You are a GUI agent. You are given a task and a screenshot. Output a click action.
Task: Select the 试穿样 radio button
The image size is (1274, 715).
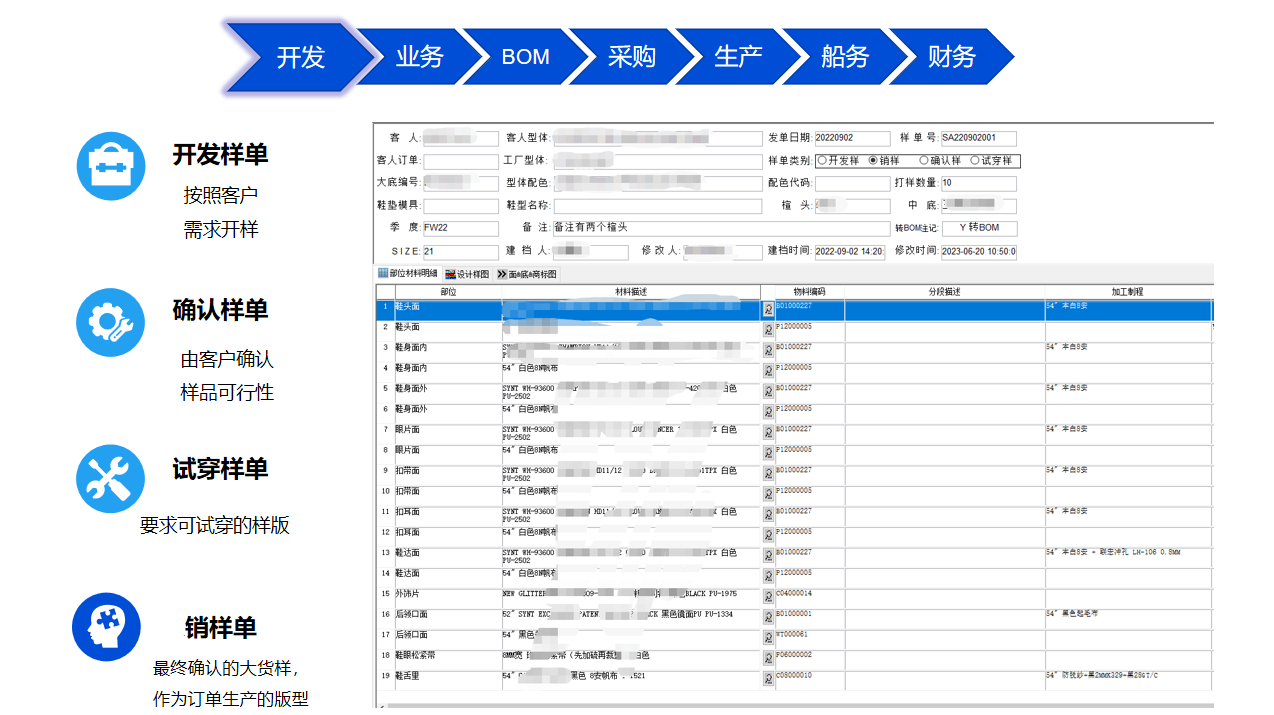pos(975,160)
